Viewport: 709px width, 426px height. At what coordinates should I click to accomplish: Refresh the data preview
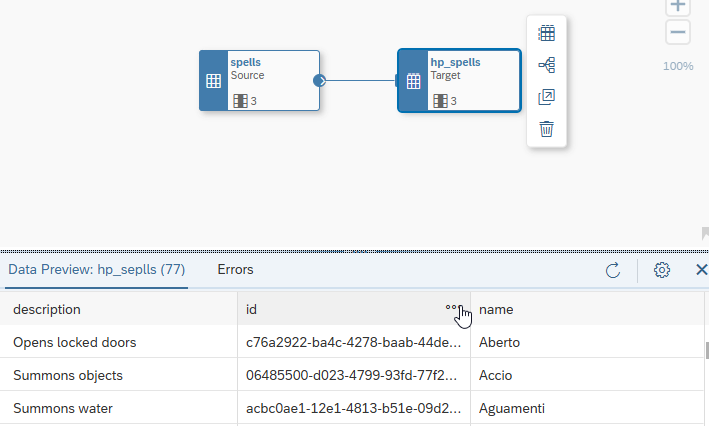coord(613,270)
